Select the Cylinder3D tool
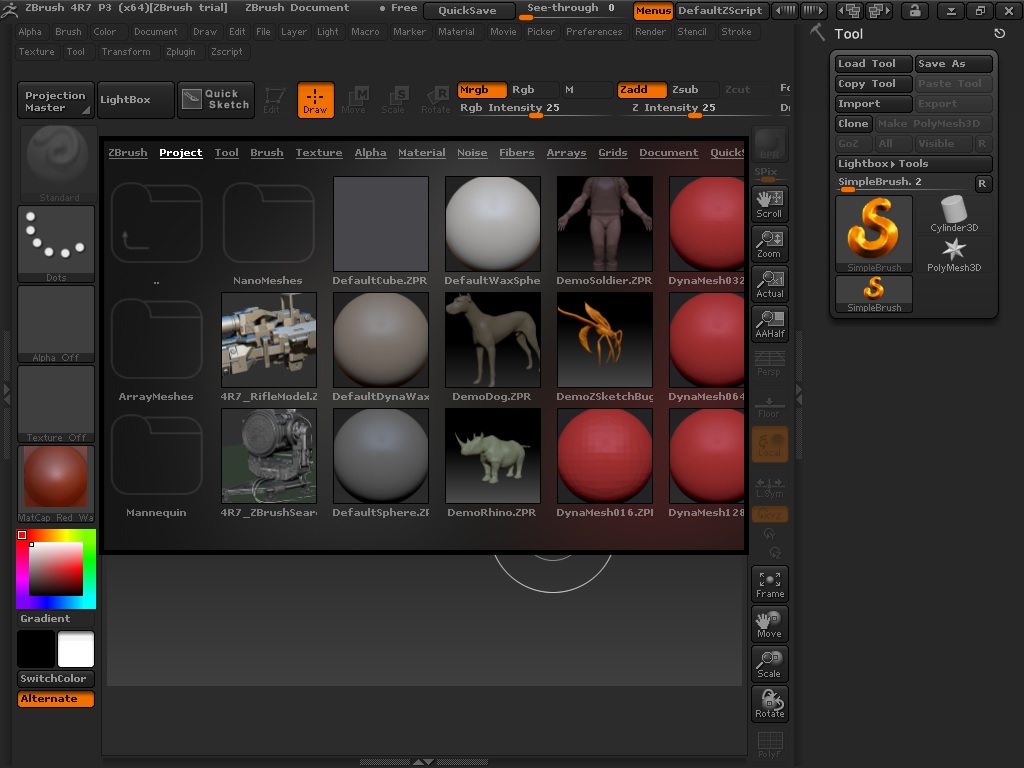Viewport: 1024px width, 768px height. click(x=954, y=214)
